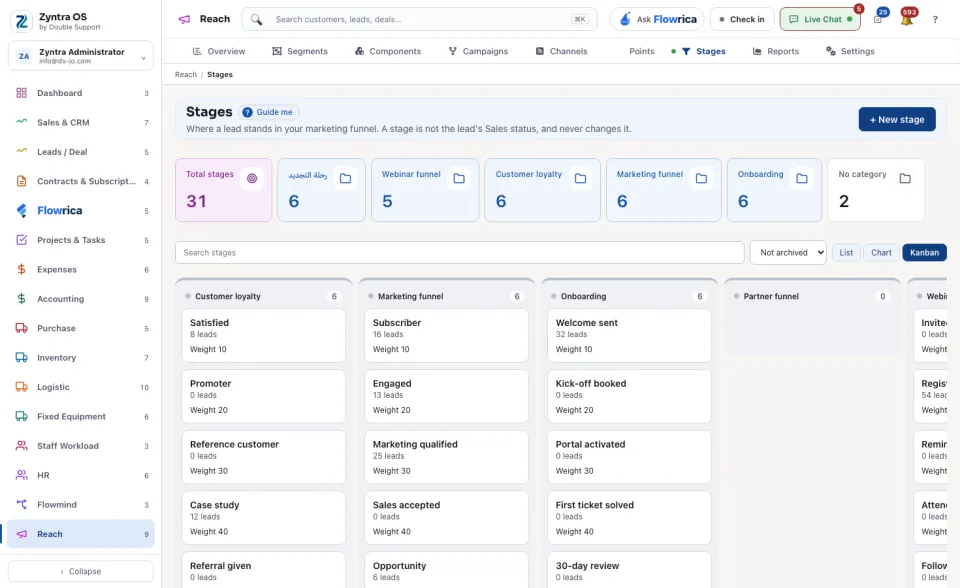Open tasks checklist icon with badge 25

[877, 20]
